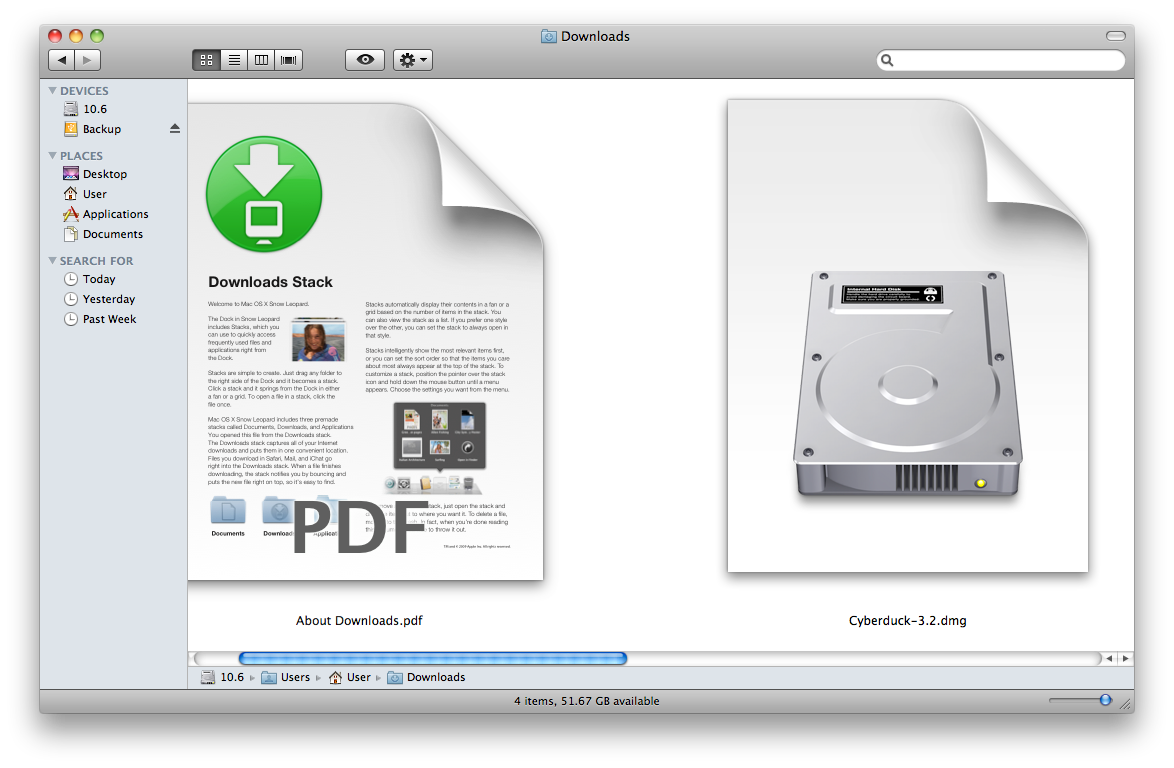Switch to list view

tap(234, 60)
